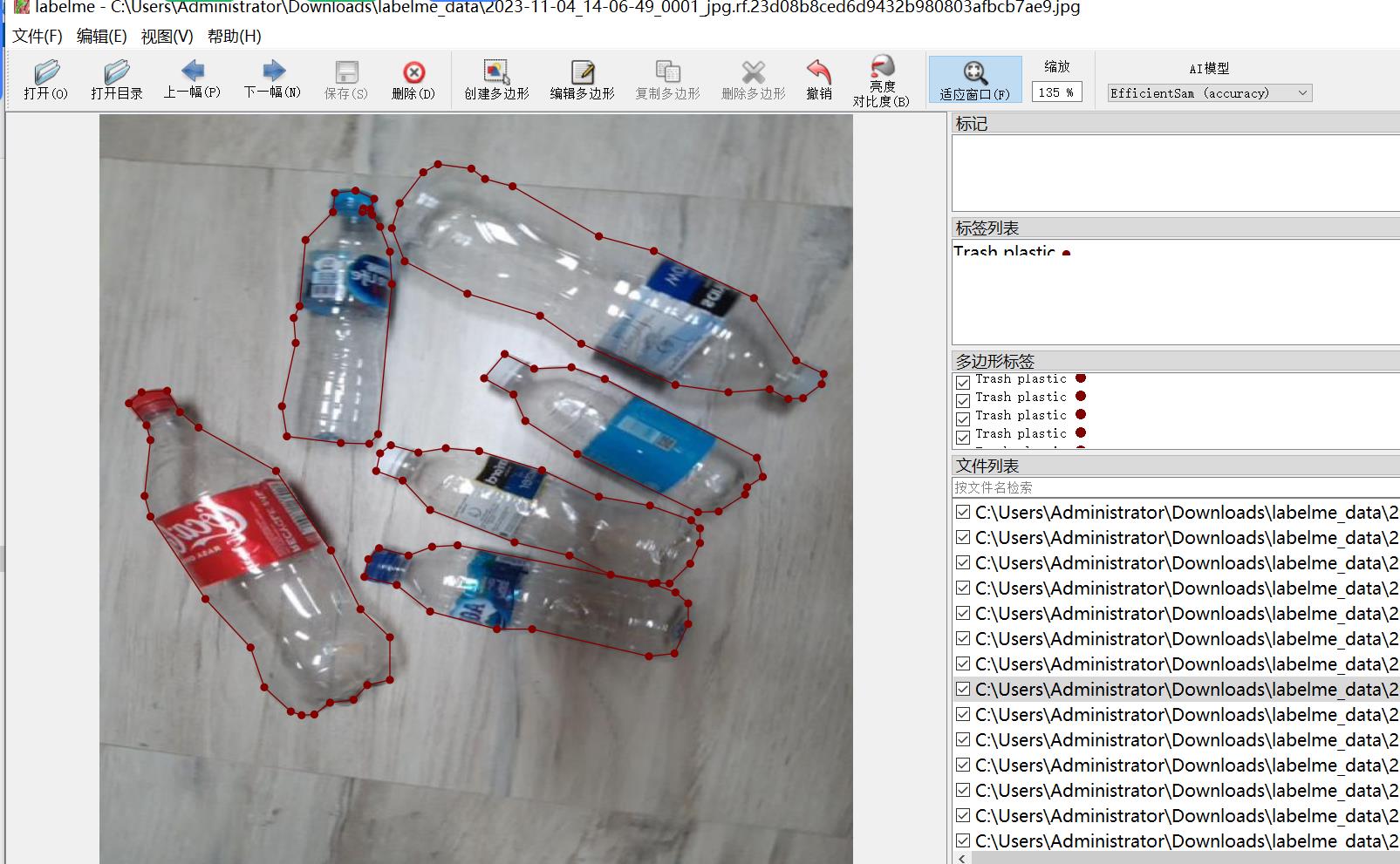This screenshot has height=864, width=1400.
Task: Toggle checkbox of the first file list row
Action: click(x=963, y=512)
